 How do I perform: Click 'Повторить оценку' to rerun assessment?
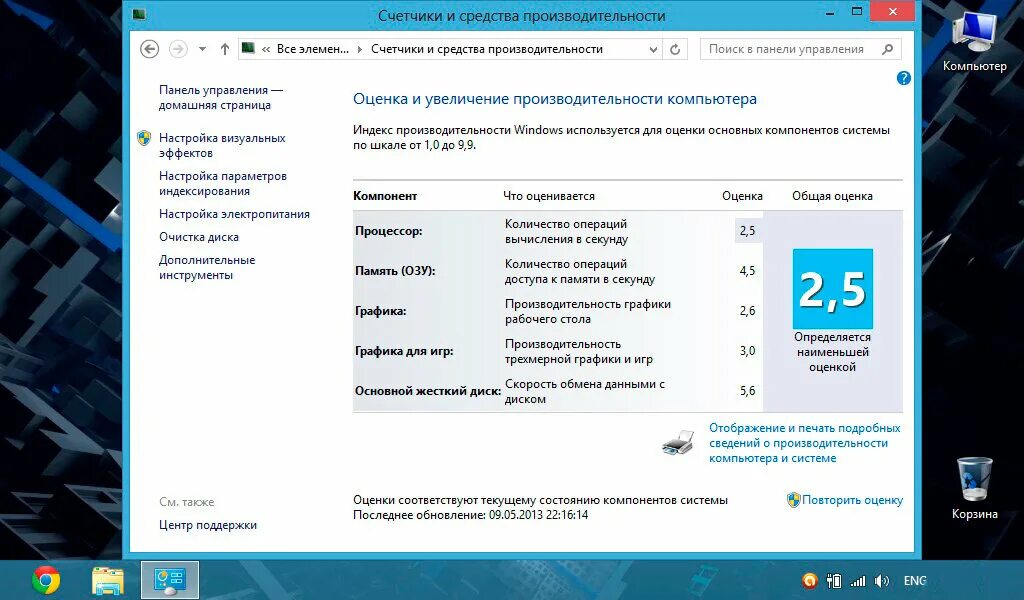pyautogui.click(x=852, y=500)
